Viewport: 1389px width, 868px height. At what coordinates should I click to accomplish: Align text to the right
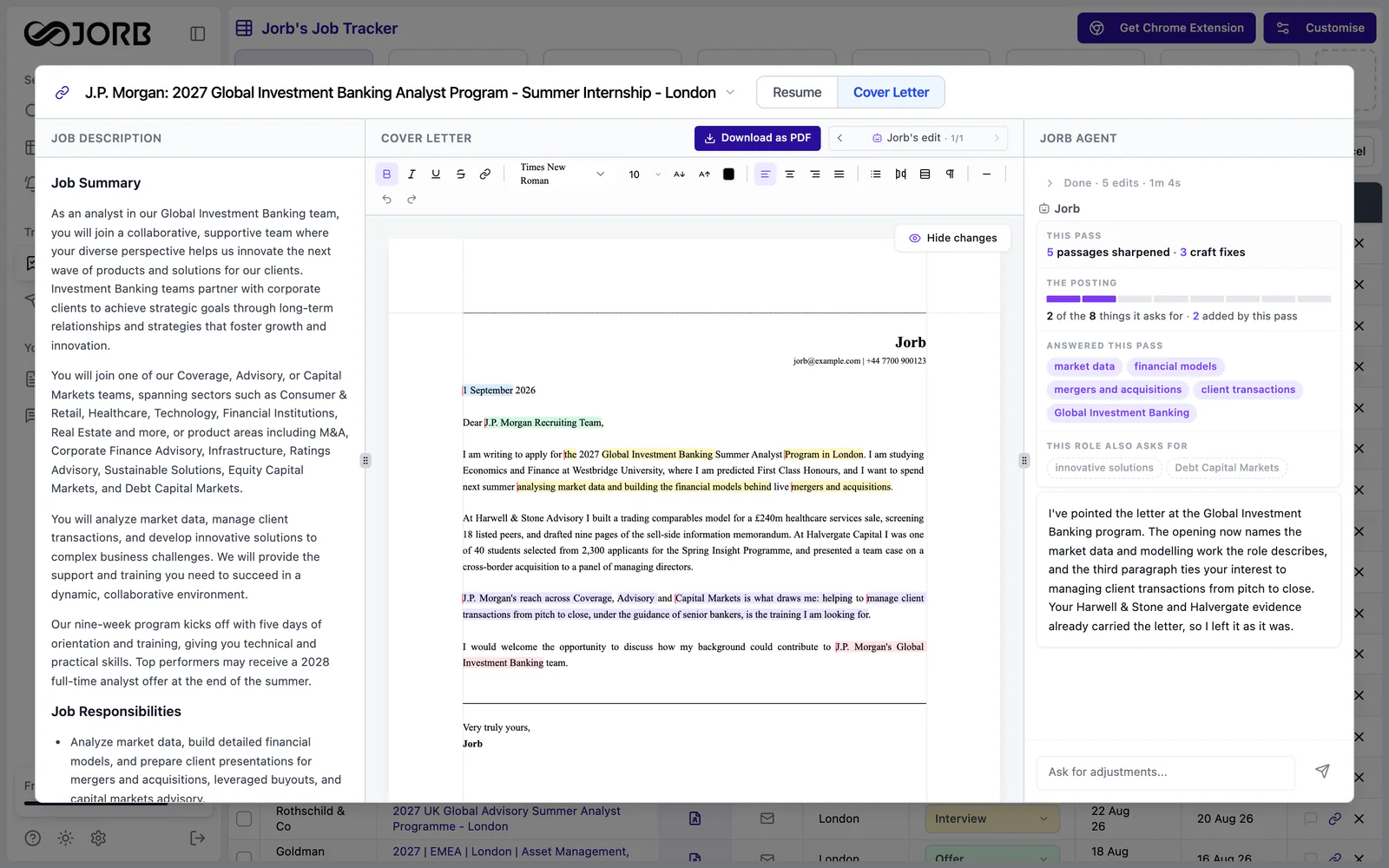point(814,174)
